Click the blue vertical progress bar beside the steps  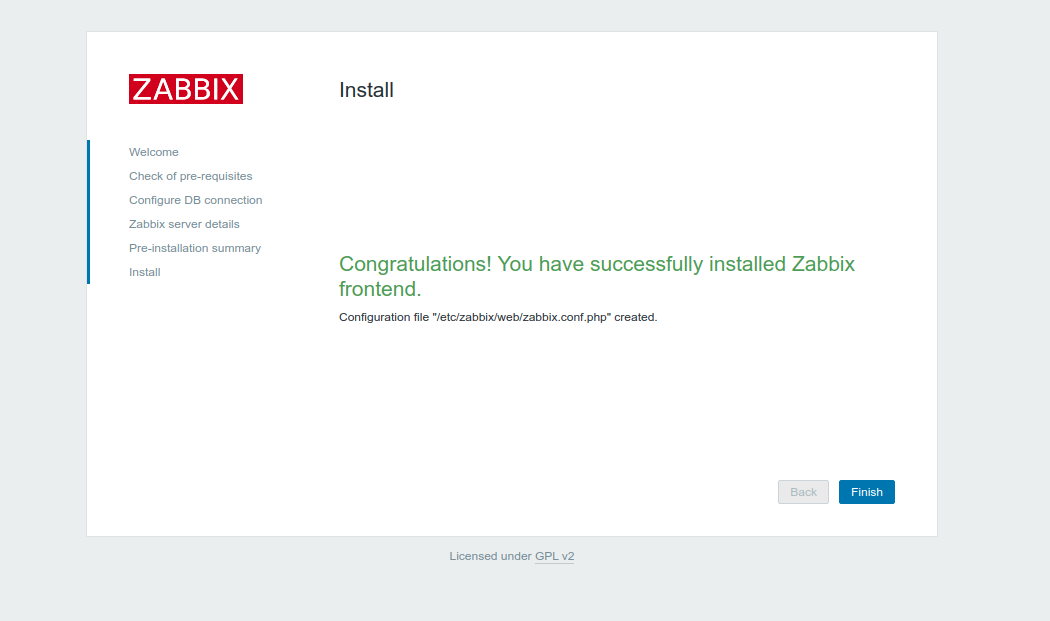pos(88,212)
